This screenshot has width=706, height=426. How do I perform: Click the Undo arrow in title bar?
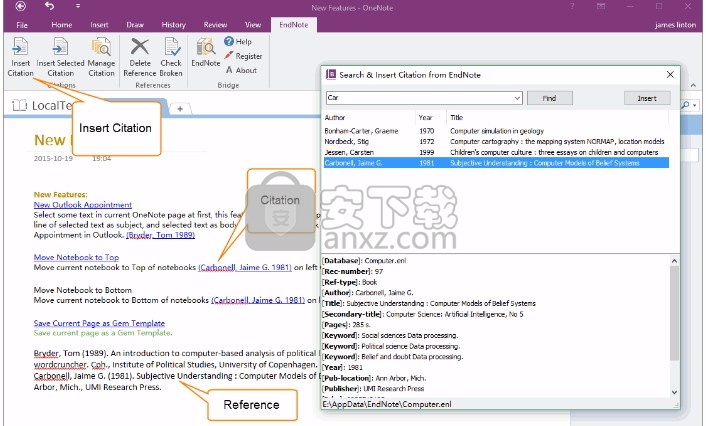50,6
